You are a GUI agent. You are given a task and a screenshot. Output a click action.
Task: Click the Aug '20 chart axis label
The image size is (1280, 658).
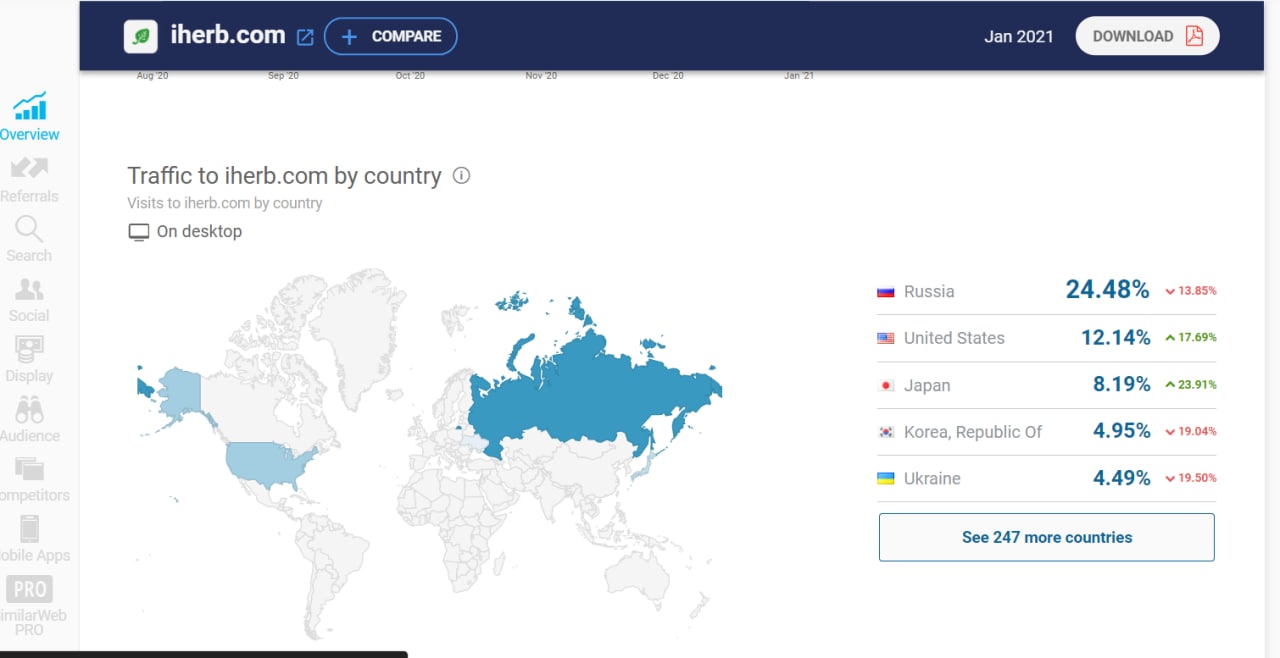coord(152,76)
